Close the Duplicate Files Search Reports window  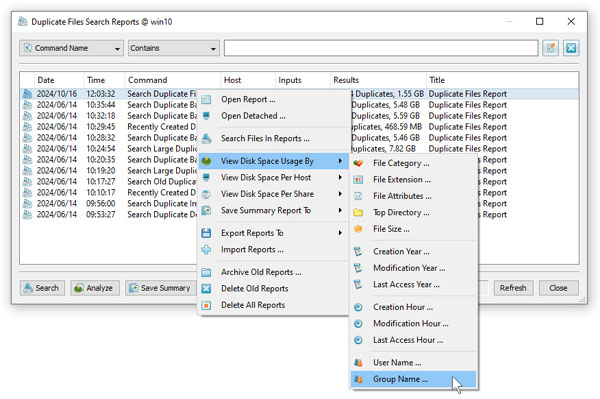click(571, 21)
